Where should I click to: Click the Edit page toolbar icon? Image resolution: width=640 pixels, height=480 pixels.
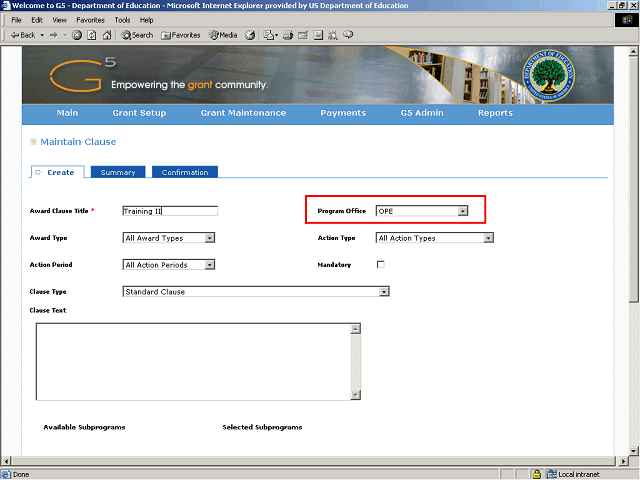[x=303, y=35]
